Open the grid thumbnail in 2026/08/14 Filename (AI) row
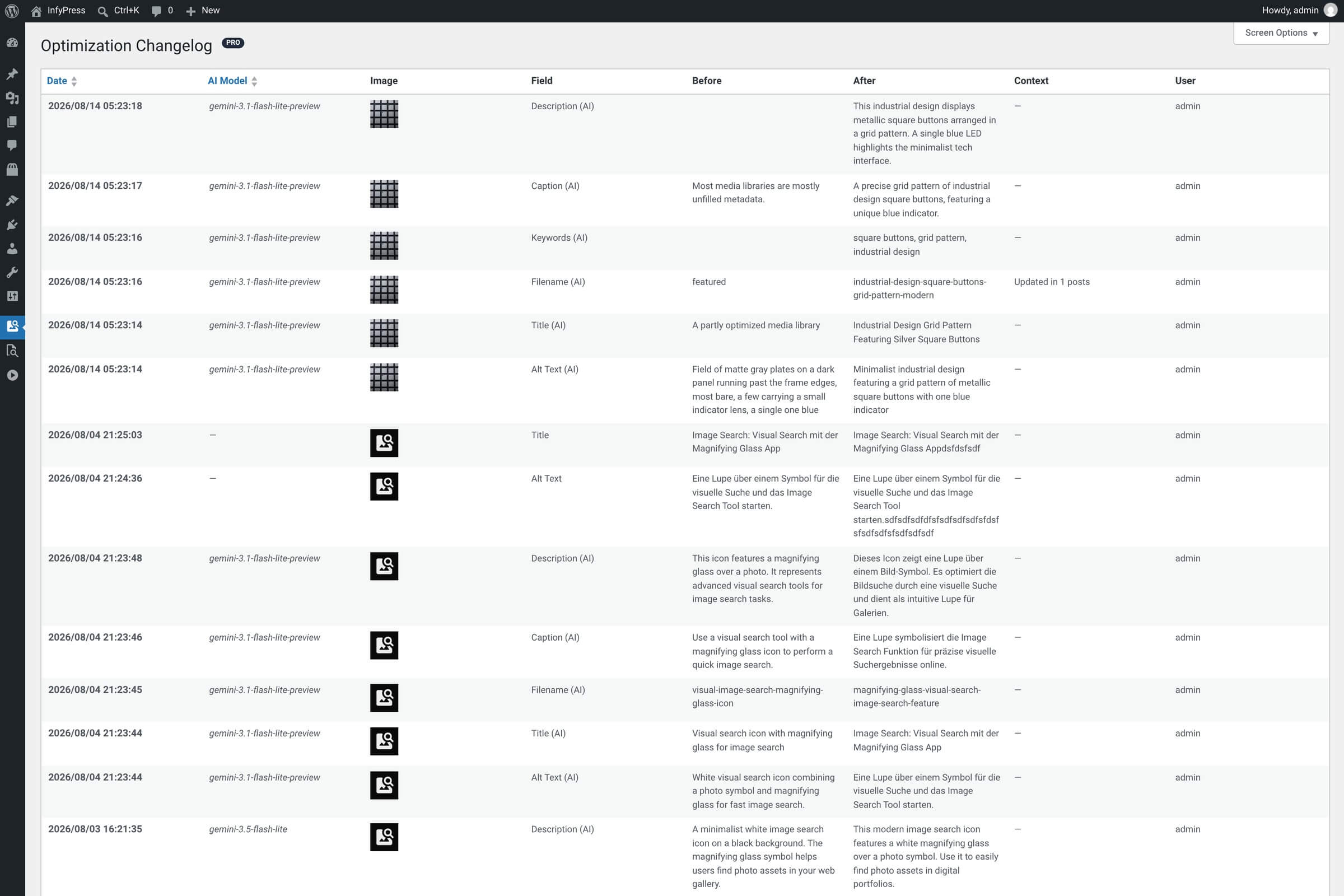Image resolution: width=1344 pixels, height=896 pixels. (x=384, y=290)
